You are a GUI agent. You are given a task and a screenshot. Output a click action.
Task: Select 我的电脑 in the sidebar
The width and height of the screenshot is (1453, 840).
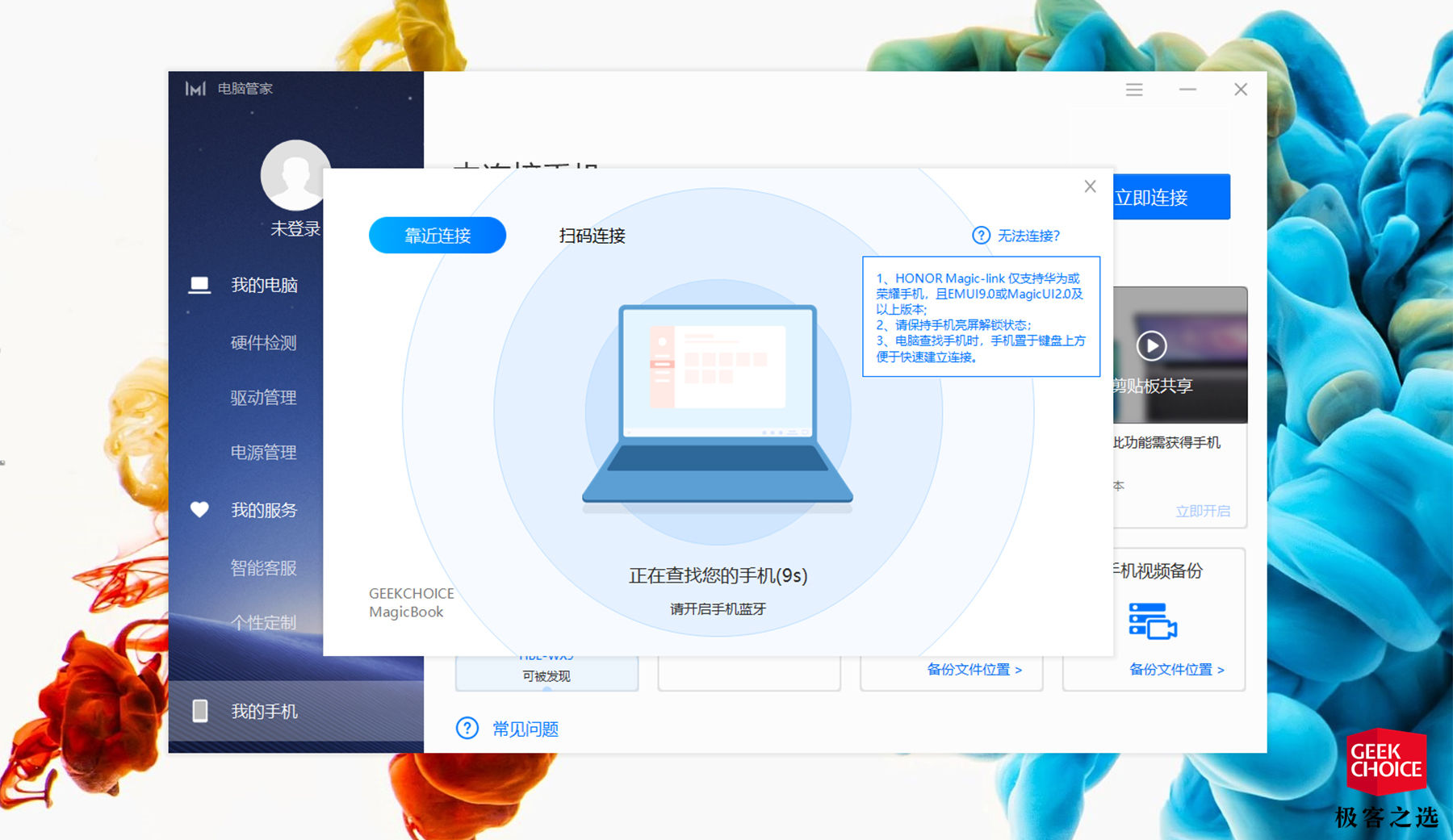point(262,285)
